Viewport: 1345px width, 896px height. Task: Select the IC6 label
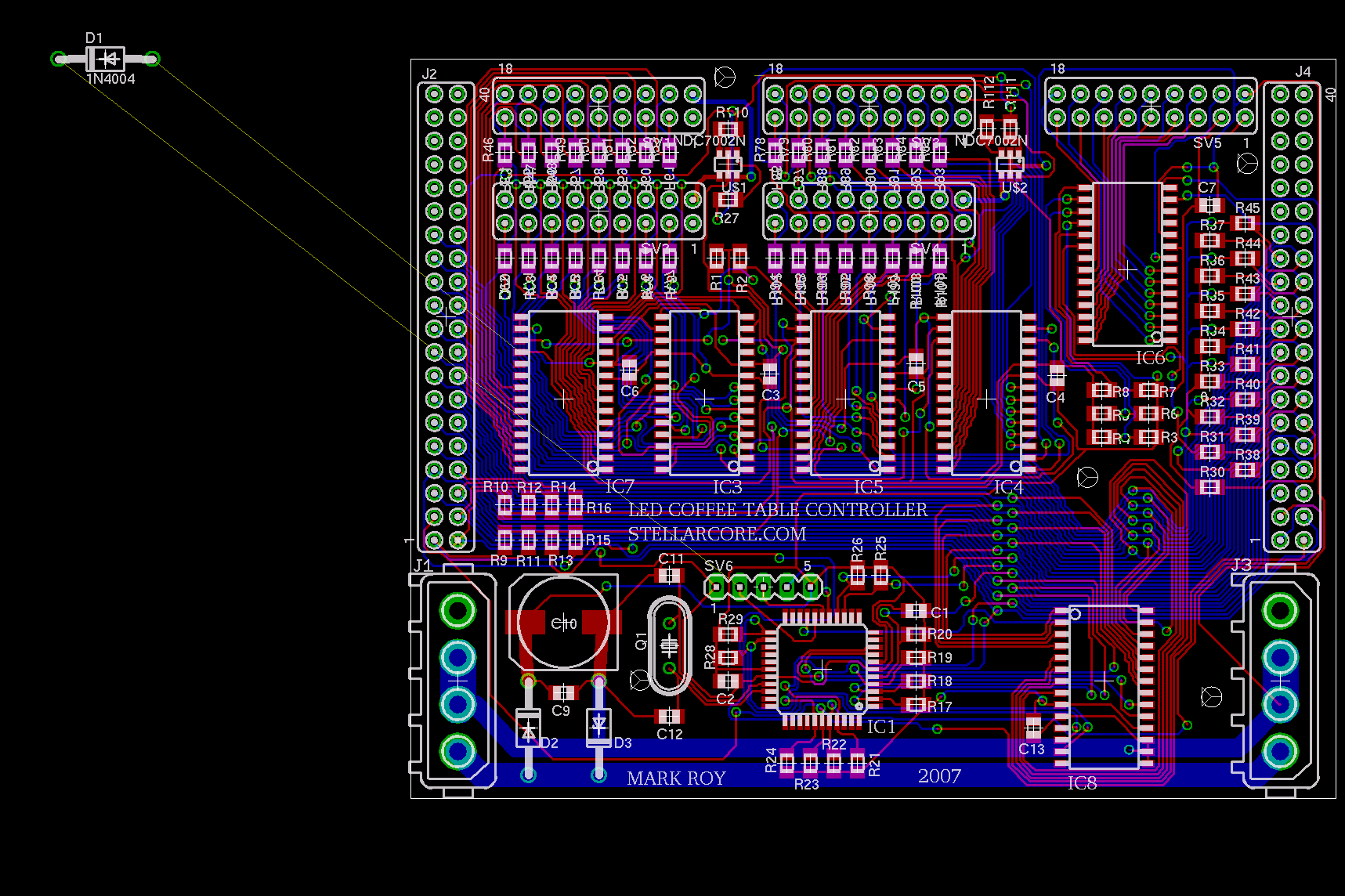click(x=1150, y=358)
